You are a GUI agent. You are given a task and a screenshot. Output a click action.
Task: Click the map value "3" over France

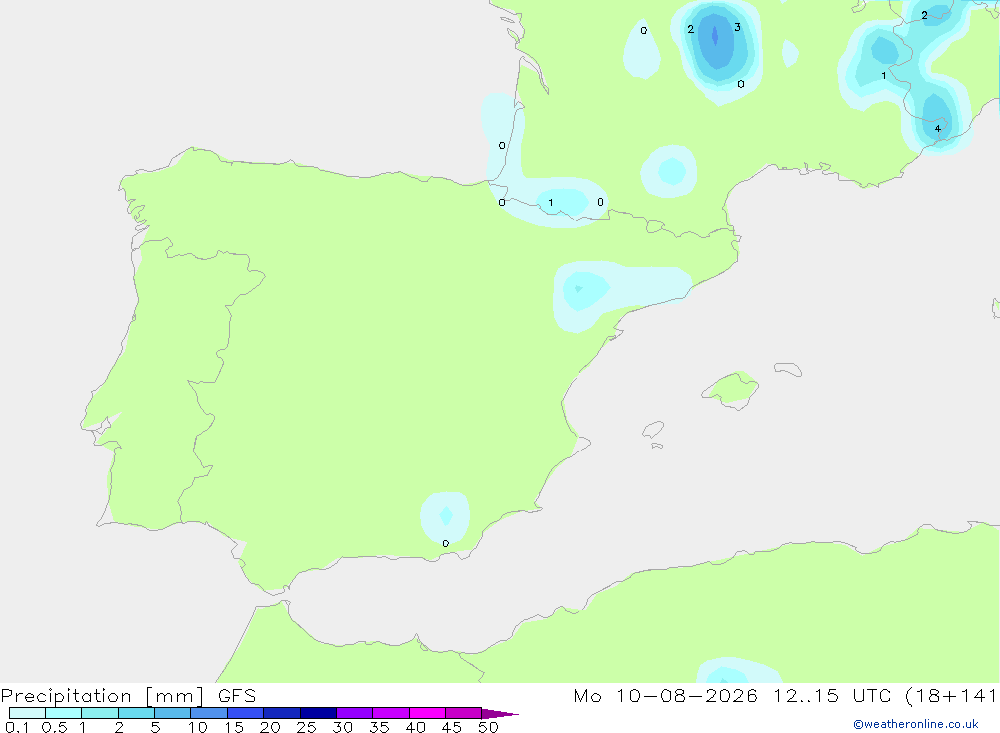(737, 27)
